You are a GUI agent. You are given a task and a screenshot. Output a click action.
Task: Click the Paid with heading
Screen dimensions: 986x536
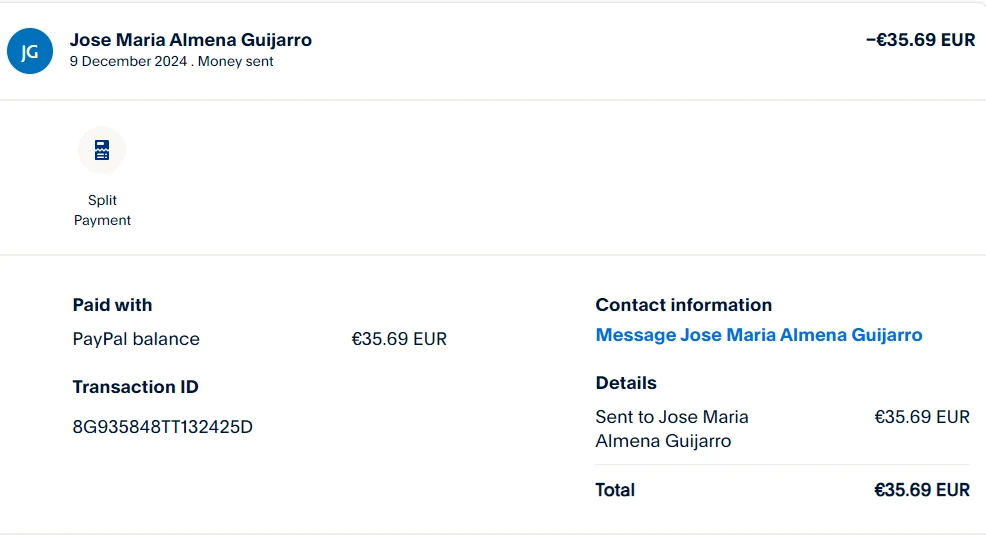[x=112, y=305]
